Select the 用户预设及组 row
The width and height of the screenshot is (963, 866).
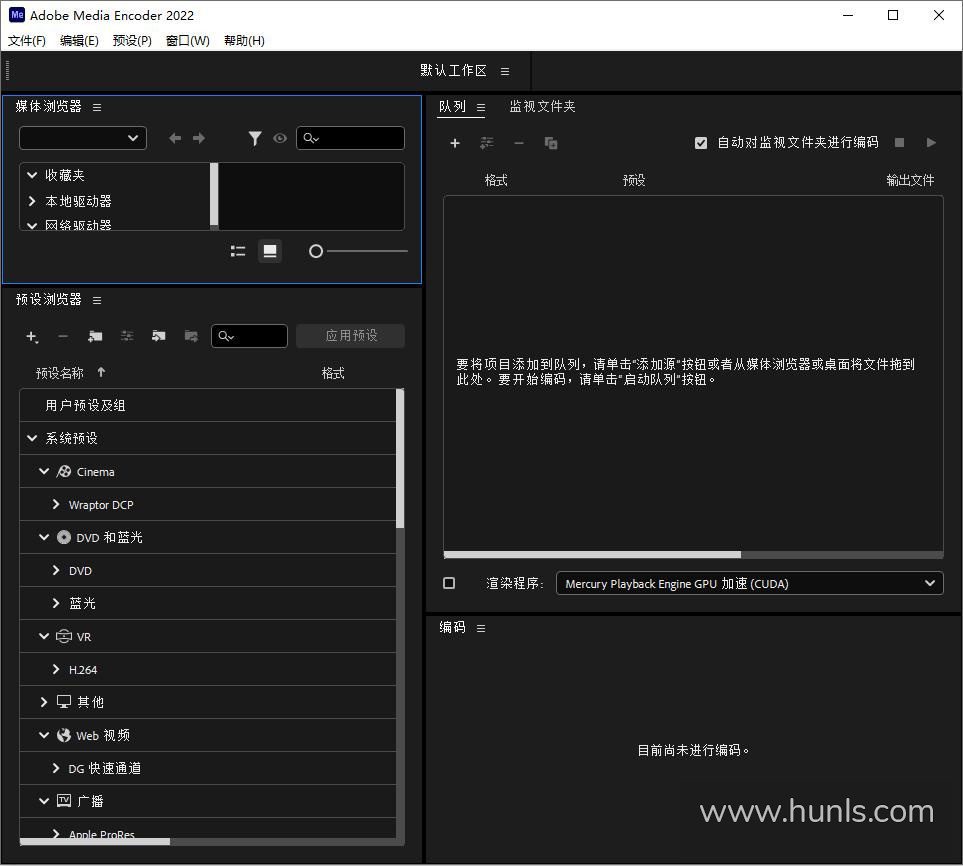(208, 405)
